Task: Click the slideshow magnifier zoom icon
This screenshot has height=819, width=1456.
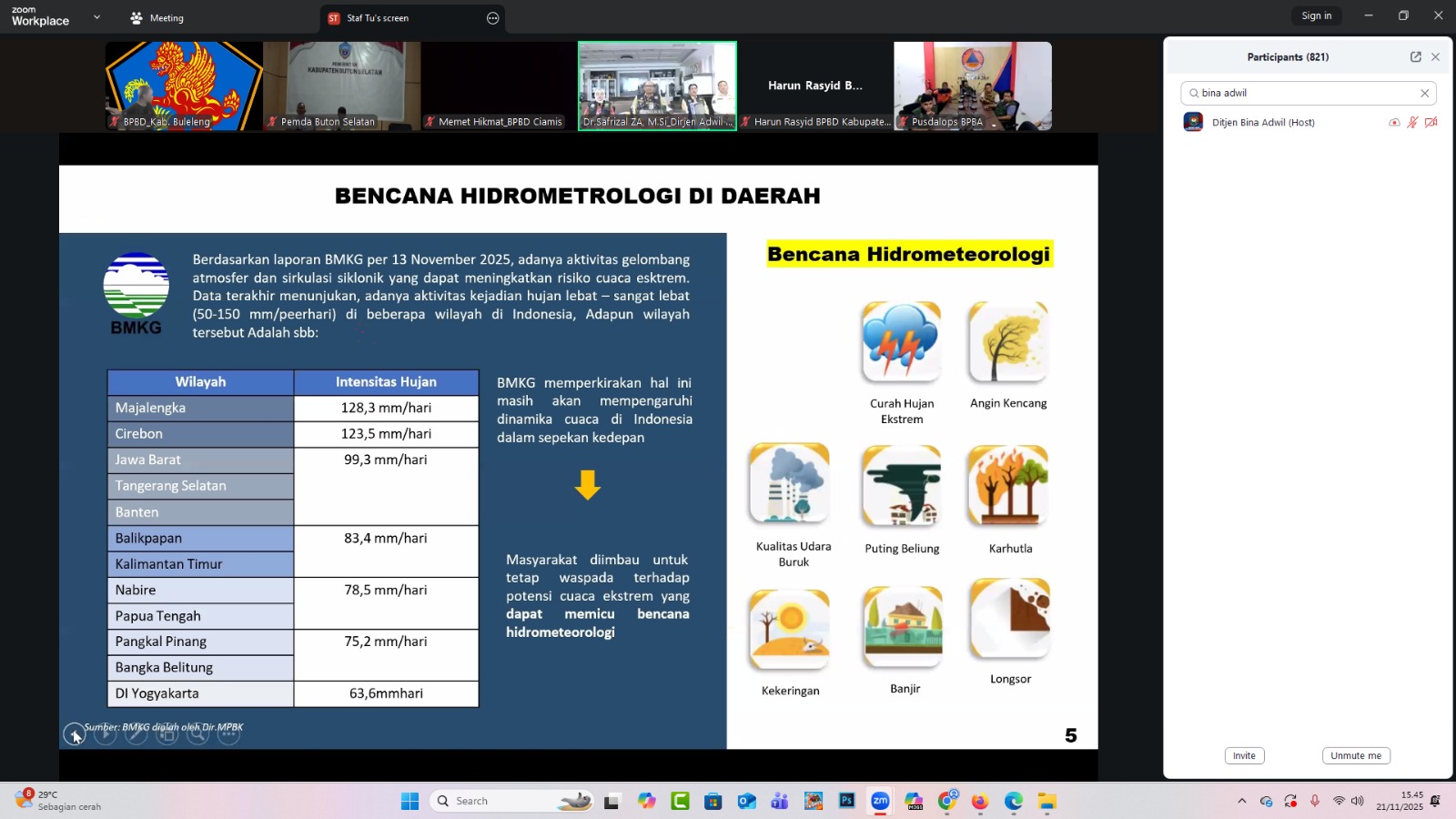Action: [x=197, y=733]
